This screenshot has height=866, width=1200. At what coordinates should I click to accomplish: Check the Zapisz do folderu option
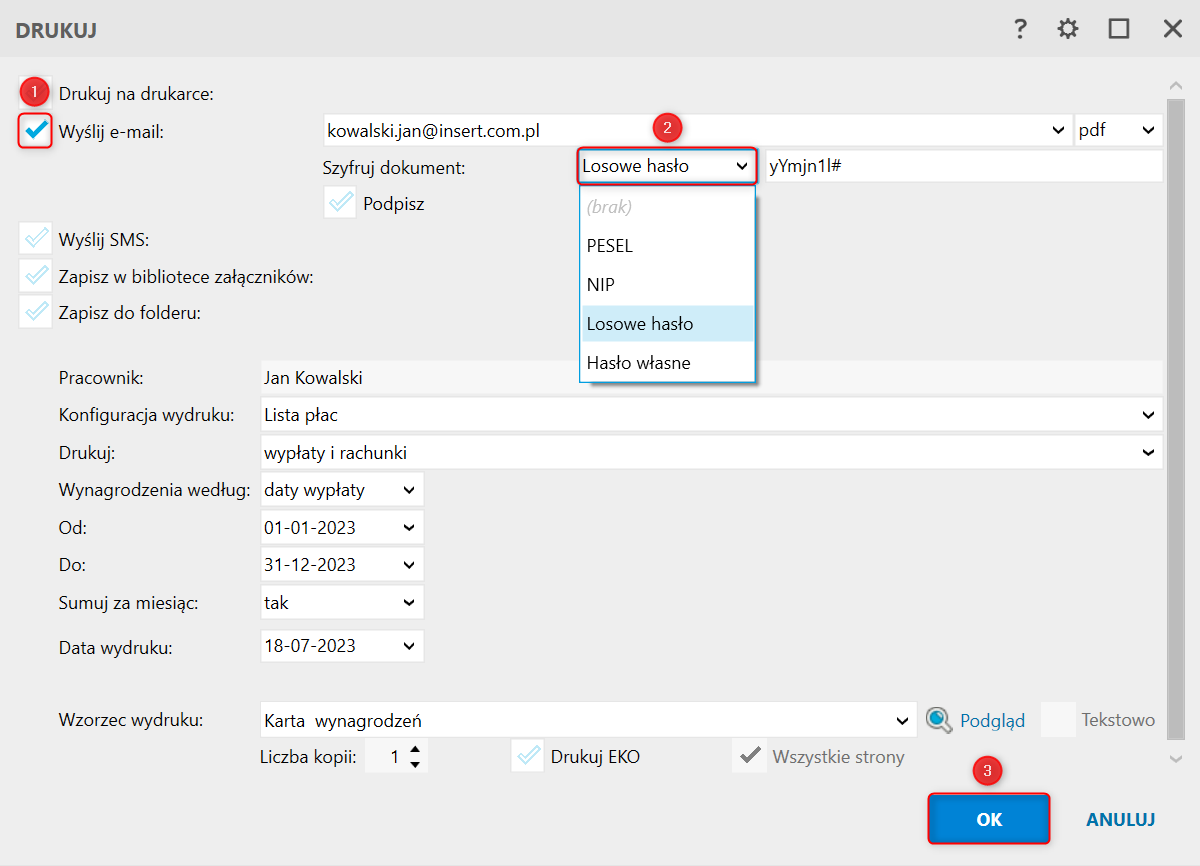[x=36, y=312]
